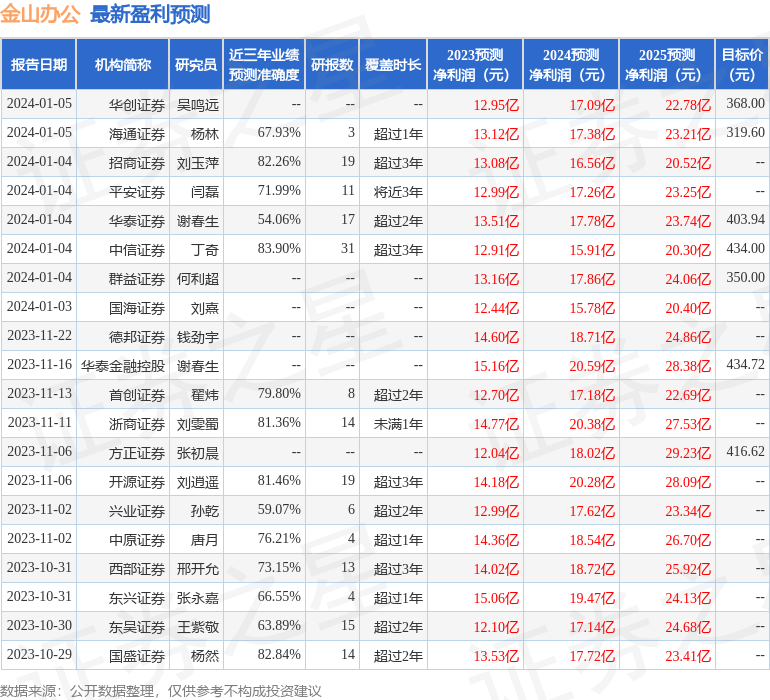Click 2024 forecast value 20.38亿

tap(592, 424)
